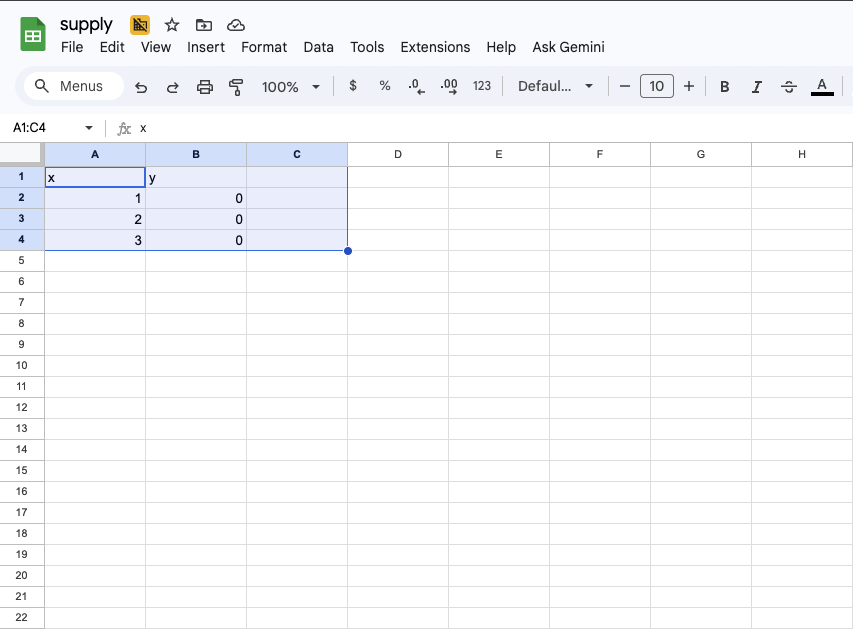Toggle bold formatting
Viewport: 853px width, 629px height.
click(x=724, y=87)
